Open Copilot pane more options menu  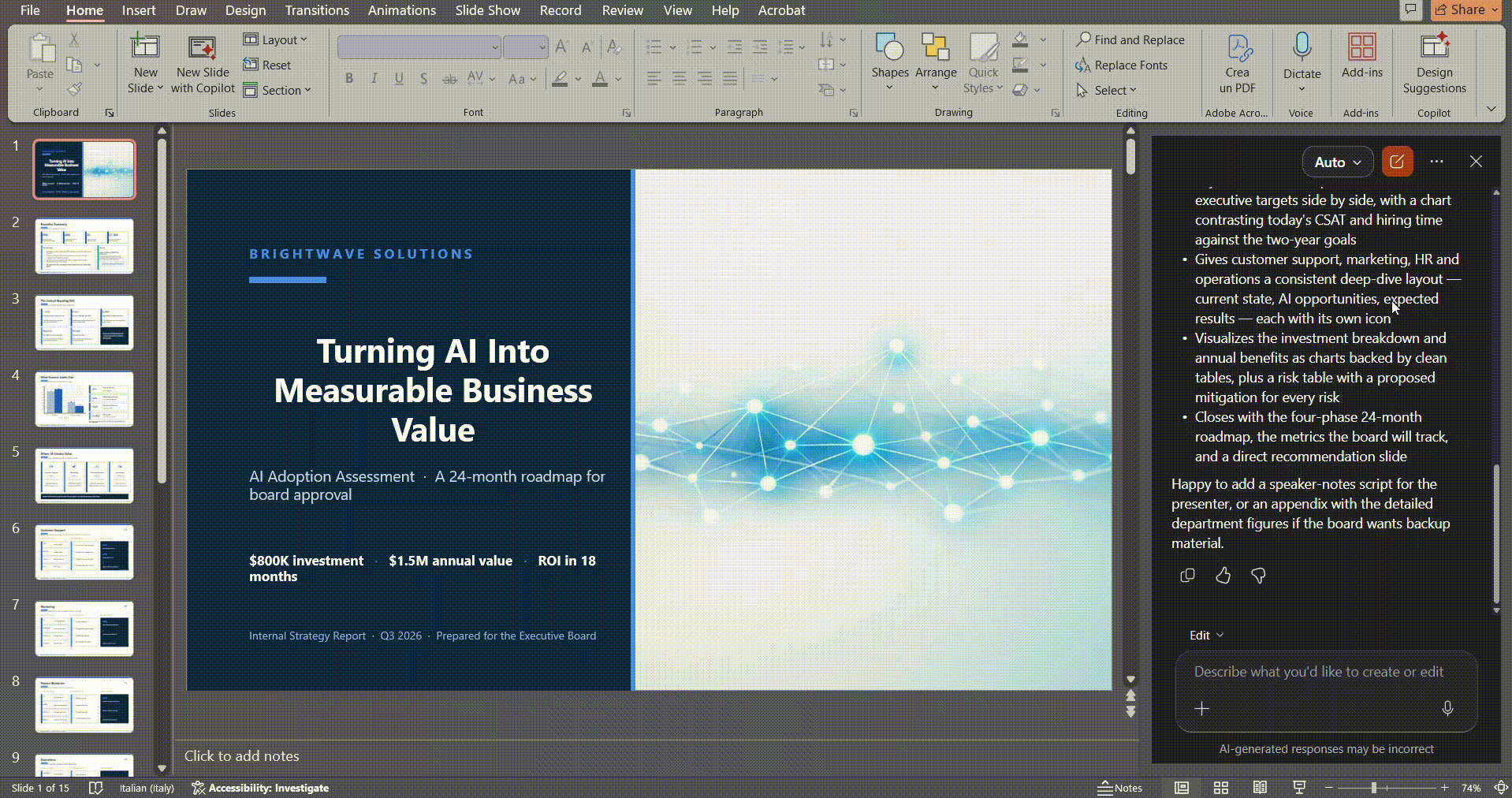point(1437,162)
